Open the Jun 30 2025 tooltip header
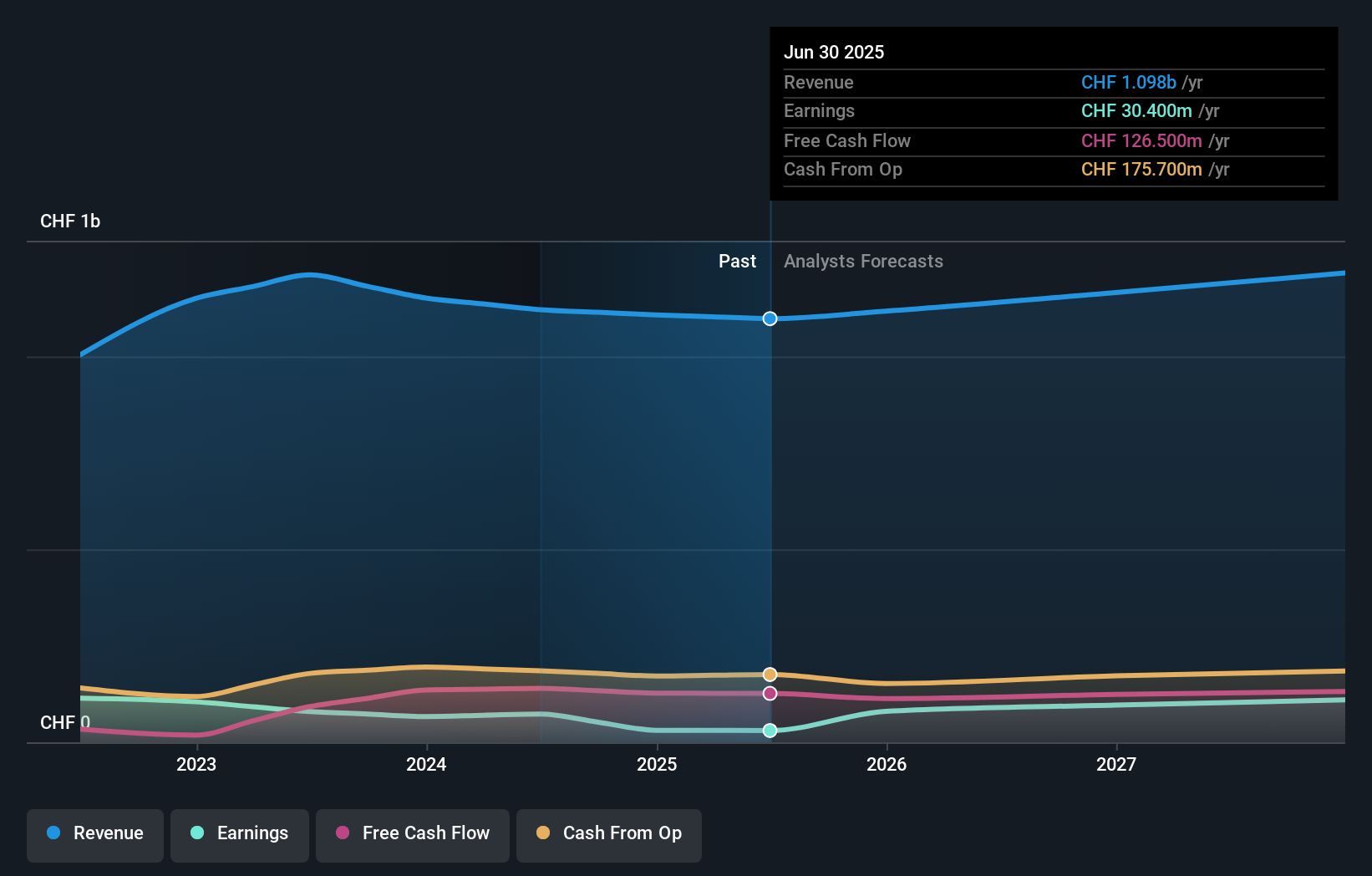The width and height of the screenshot is (1372, 876). point(834,52)
